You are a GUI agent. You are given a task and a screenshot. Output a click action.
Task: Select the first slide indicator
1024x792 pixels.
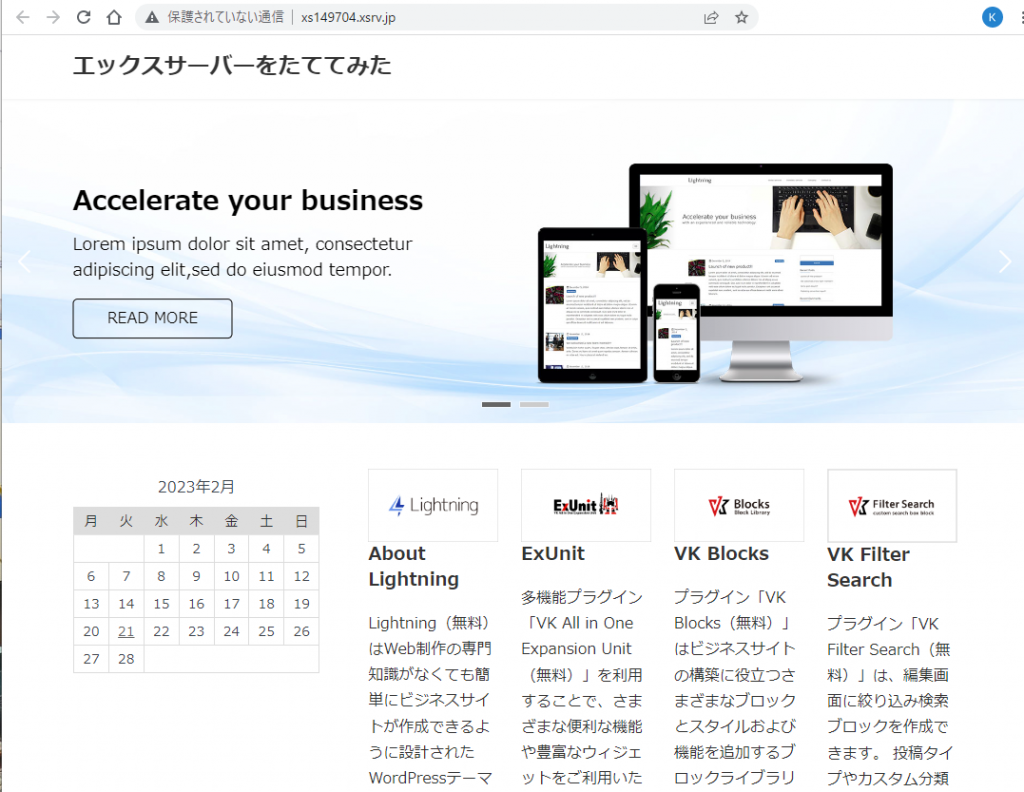click(x=496, y=404)
